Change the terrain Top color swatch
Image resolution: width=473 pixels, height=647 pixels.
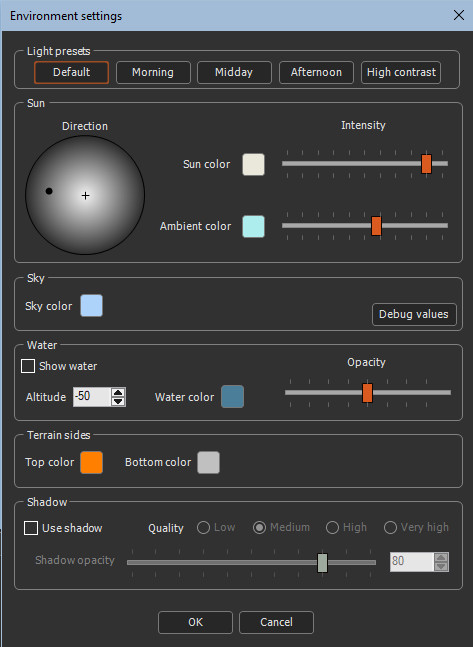point(91,462)
